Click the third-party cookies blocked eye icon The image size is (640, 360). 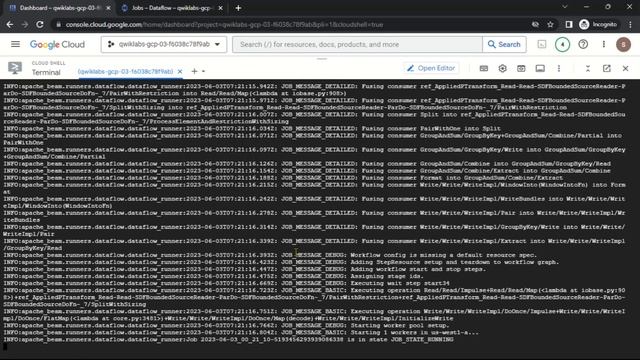pos(535,24)
